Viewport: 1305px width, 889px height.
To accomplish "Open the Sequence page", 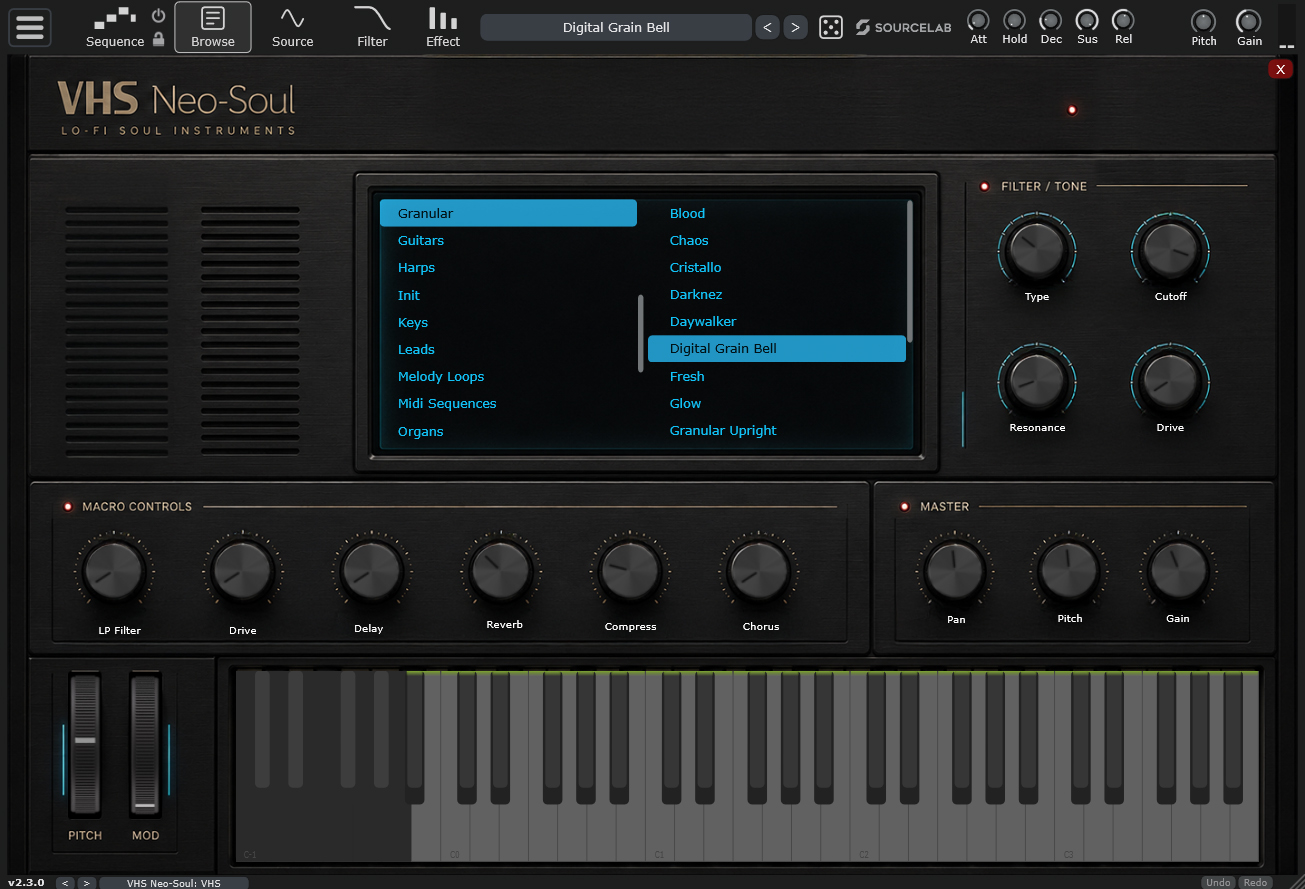I will 115,28.
